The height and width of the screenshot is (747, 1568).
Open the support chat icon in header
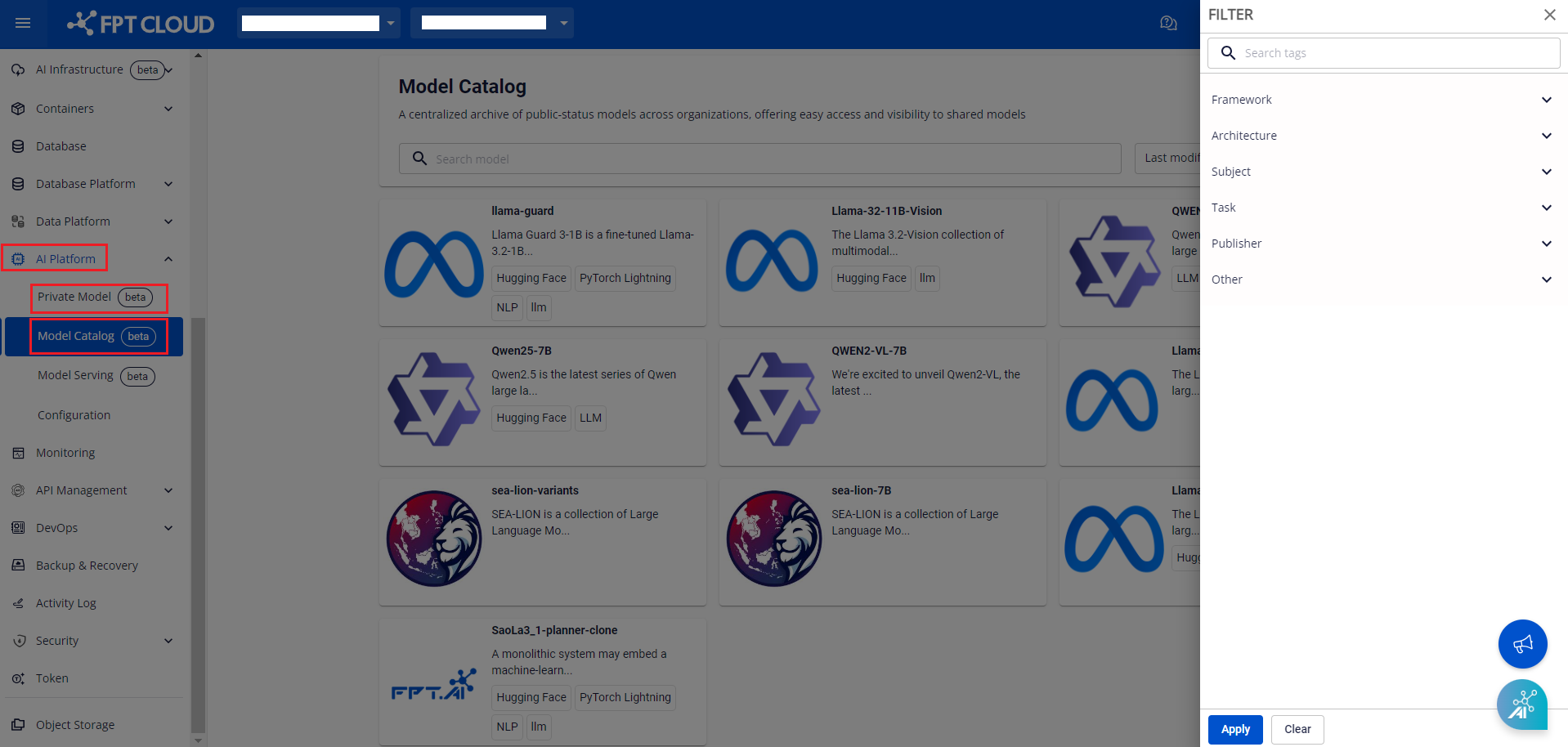[1168, 23]
